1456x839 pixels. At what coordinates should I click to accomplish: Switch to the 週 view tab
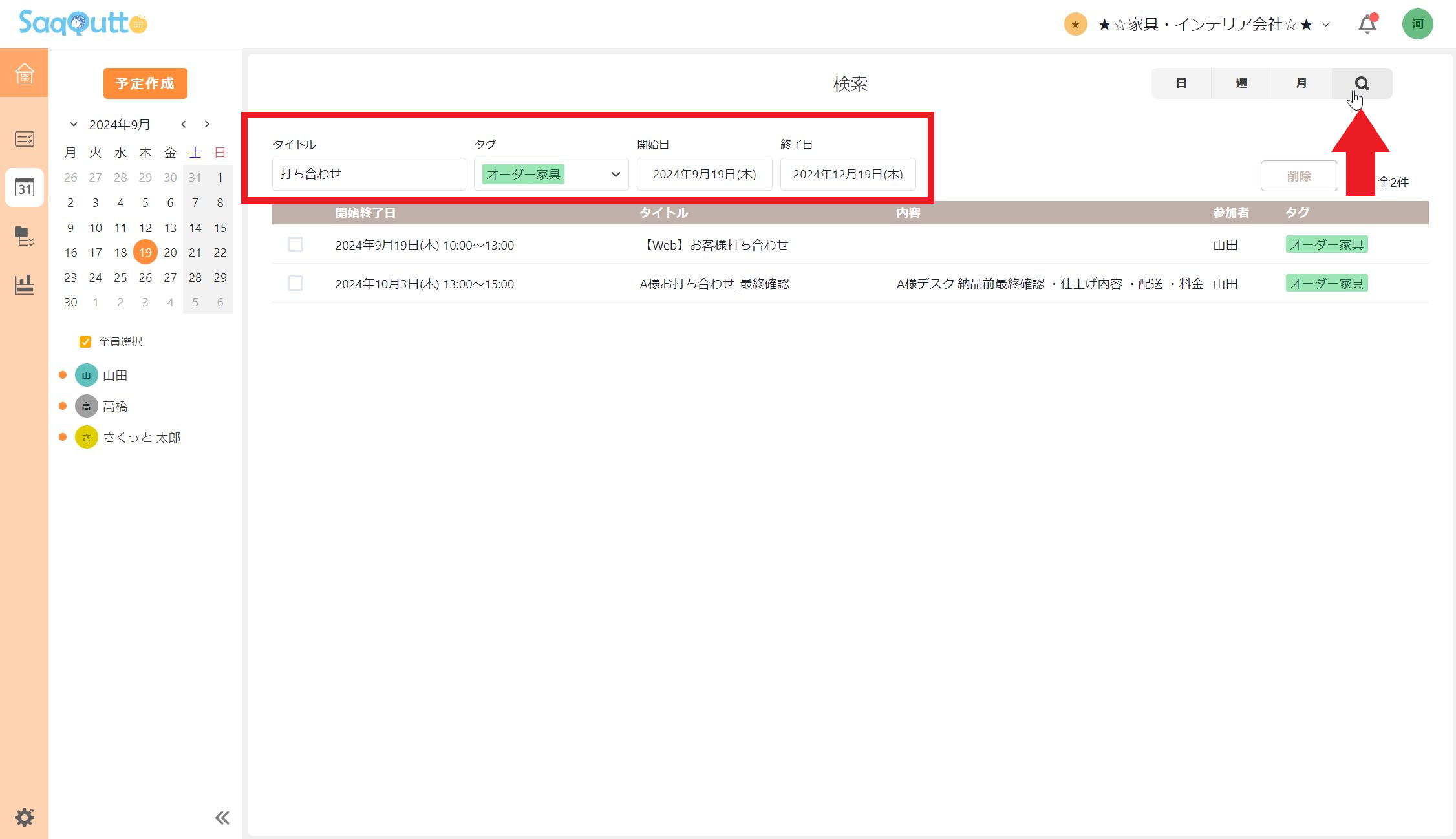click(1241, 83)
